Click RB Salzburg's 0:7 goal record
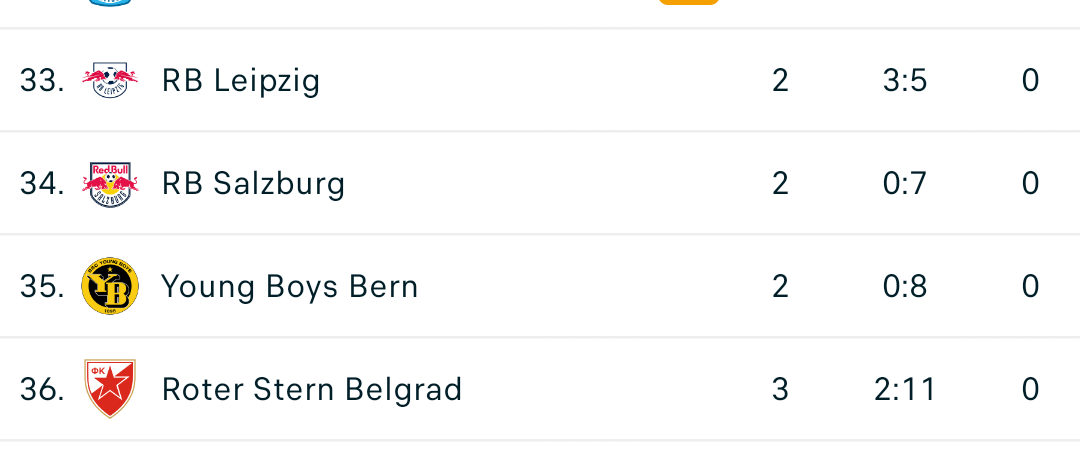Screen dimensions: 1080x456 [905, 184]
